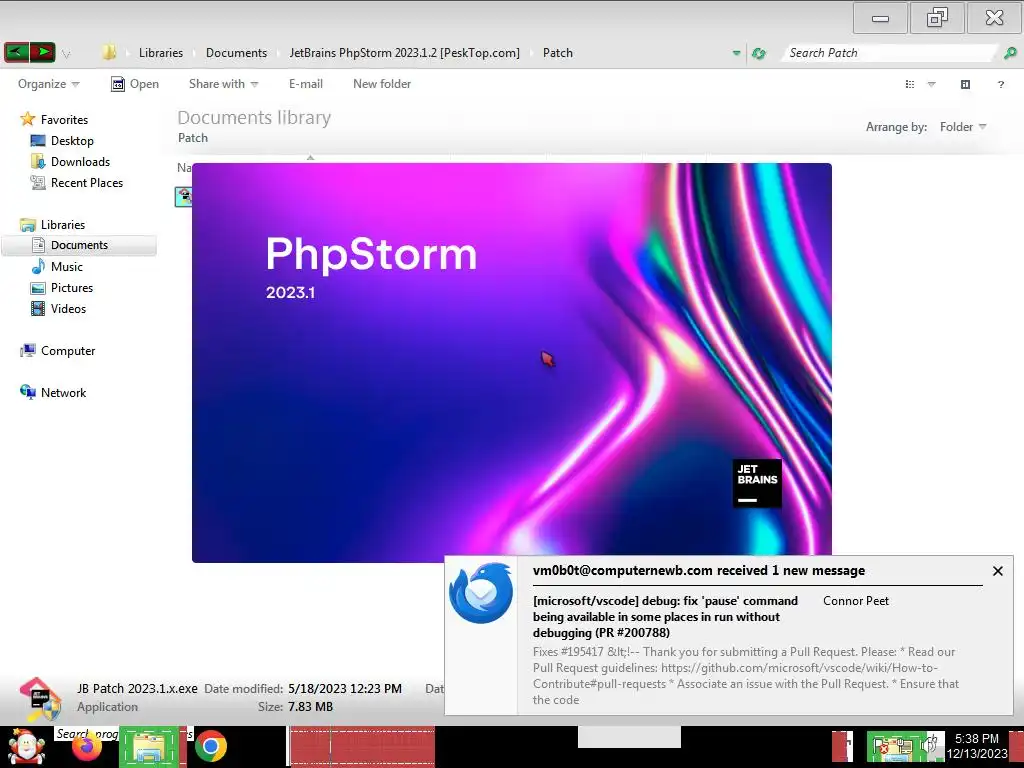Expand the Share with menu
The height and width of the screenshot is (768, 1024).
pyautogui.click(x=223, y=84)
